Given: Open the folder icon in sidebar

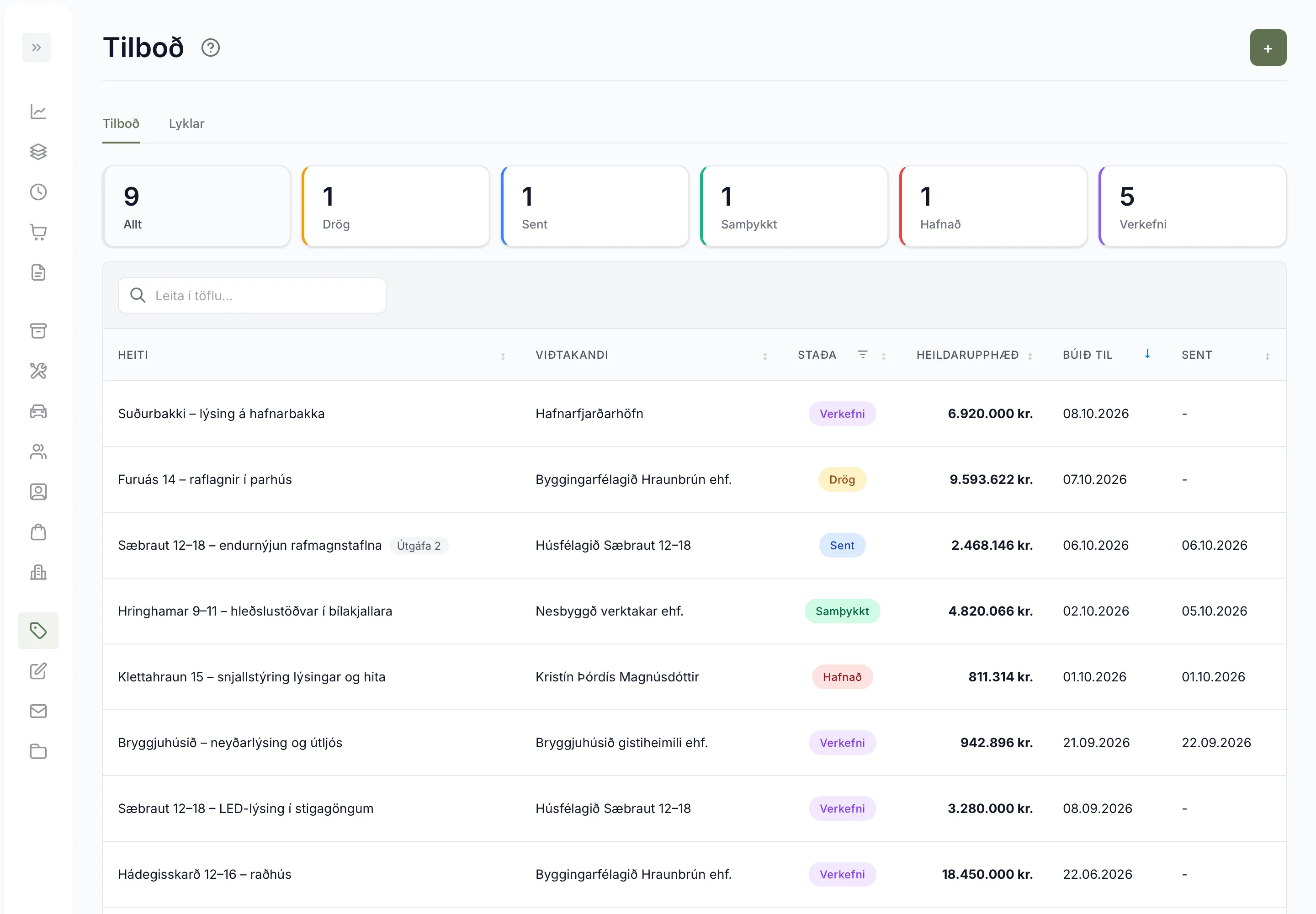Looking at the screenshot, I should click(x=38, y=751).
